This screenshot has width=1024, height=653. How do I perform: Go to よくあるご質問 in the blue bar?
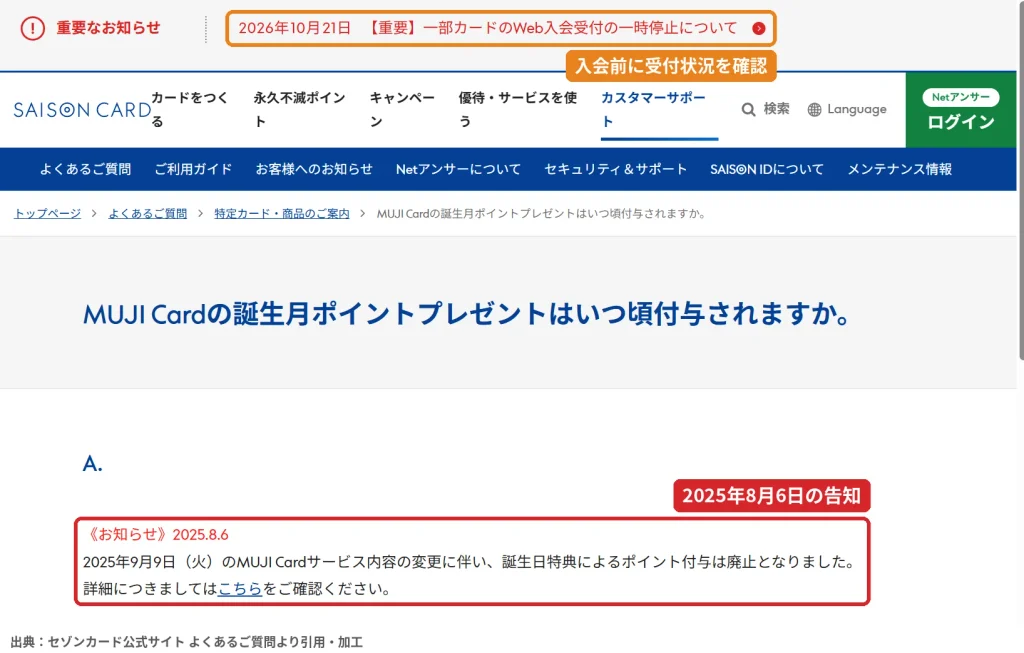[86, 169]
